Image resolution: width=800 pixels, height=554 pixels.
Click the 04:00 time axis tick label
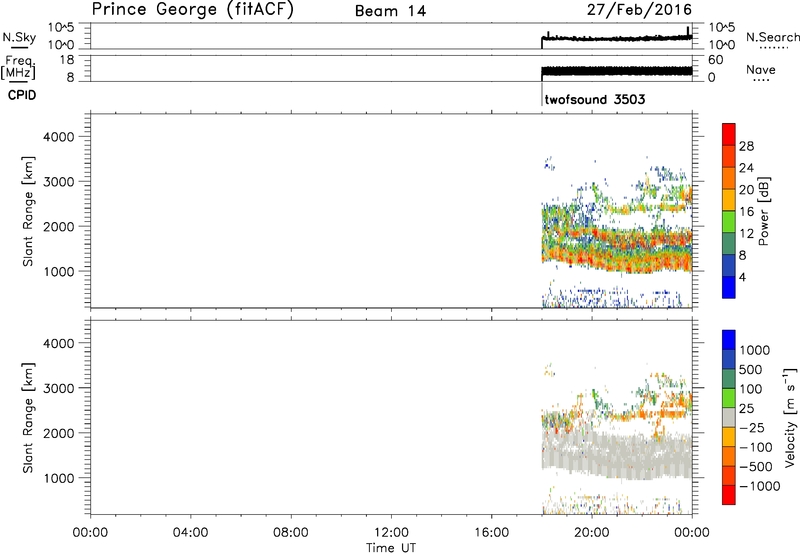[x=191, y=533]
